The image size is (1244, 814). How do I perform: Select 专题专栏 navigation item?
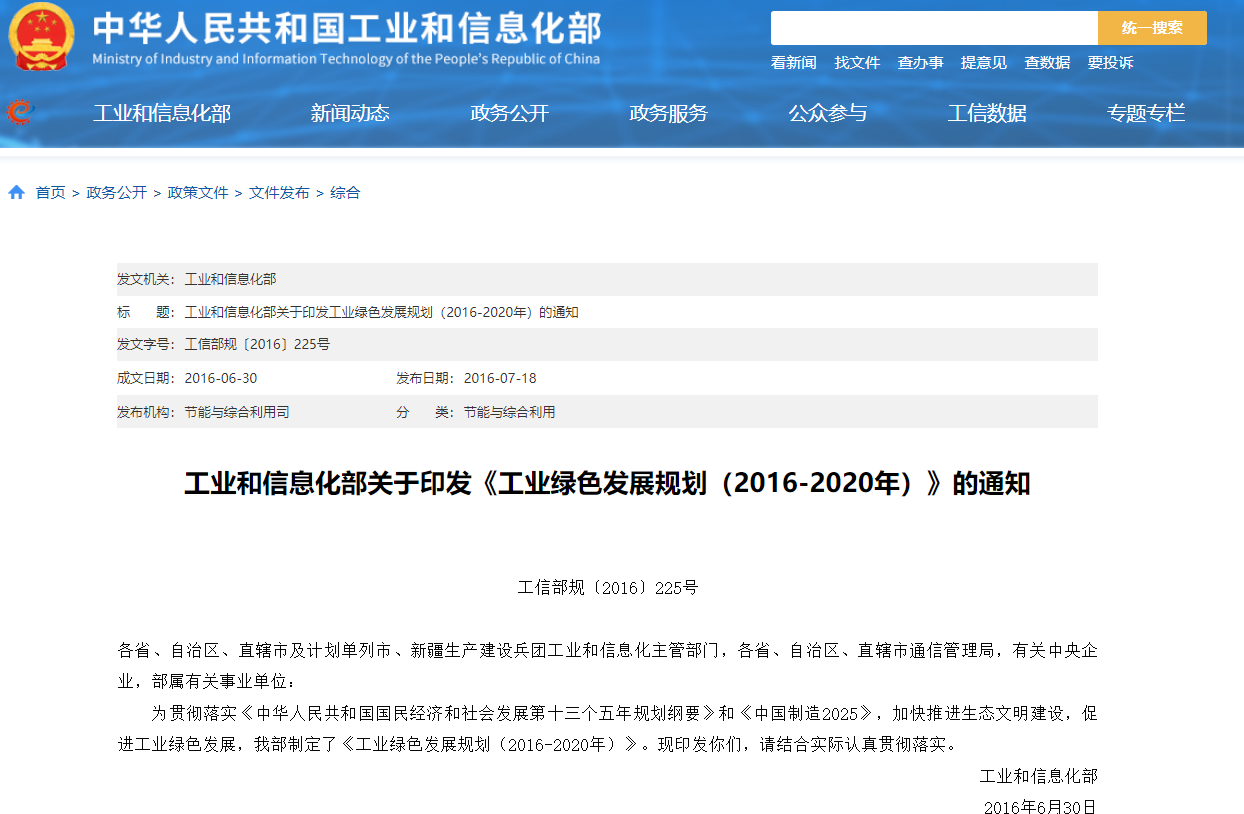click(1146, 113)
